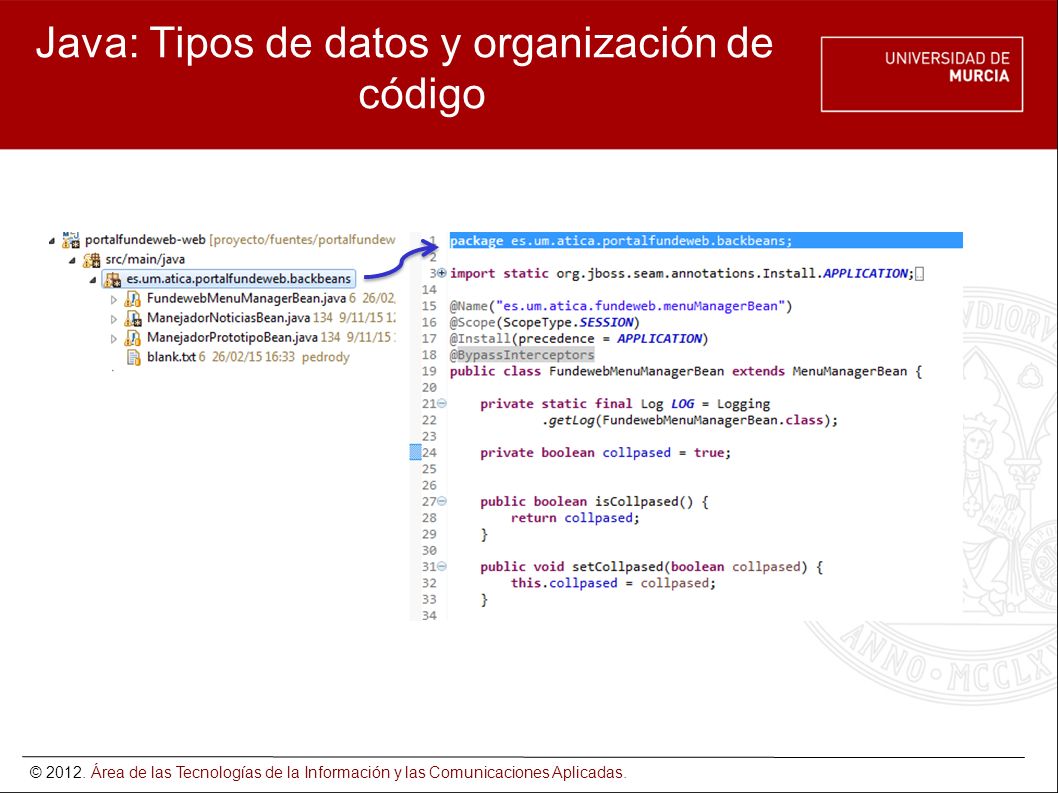Collapse the es.um.atica.portalfundeweb.backbeans package
This screenshot has width=1058, height=793.
click(x=92, y=280)
